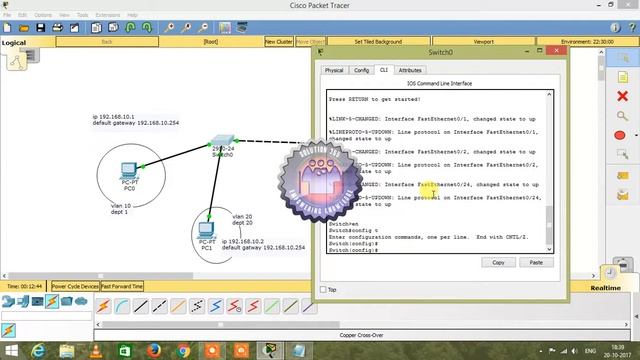Choose the blue coaxial cable
The height and width of the screenshot is (360, 640).
pyautogui.click(x=216, y=306)
